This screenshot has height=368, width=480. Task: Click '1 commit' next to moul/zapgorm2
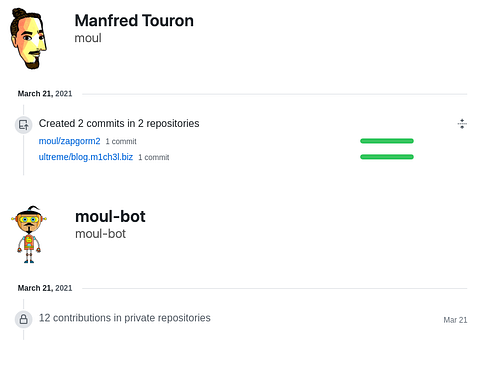pyautogui.click(x=121, y=141)
